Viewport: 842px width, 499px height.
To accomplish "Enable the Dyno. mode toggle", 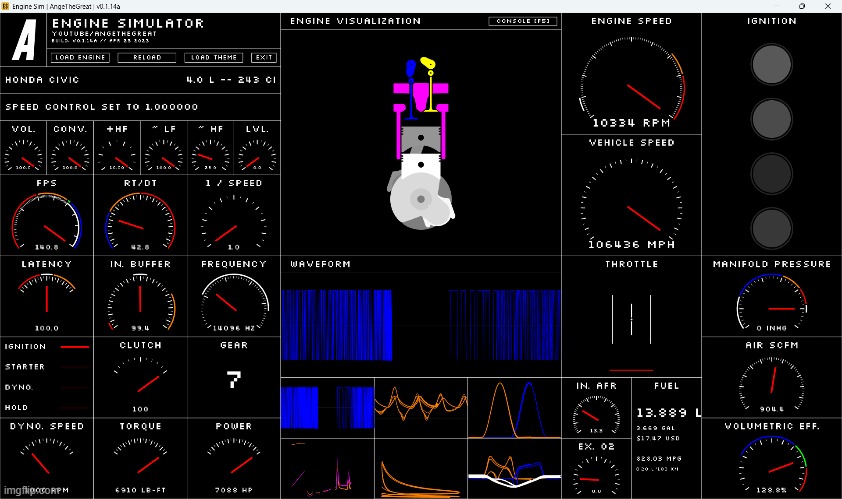I will pos(46,387).
